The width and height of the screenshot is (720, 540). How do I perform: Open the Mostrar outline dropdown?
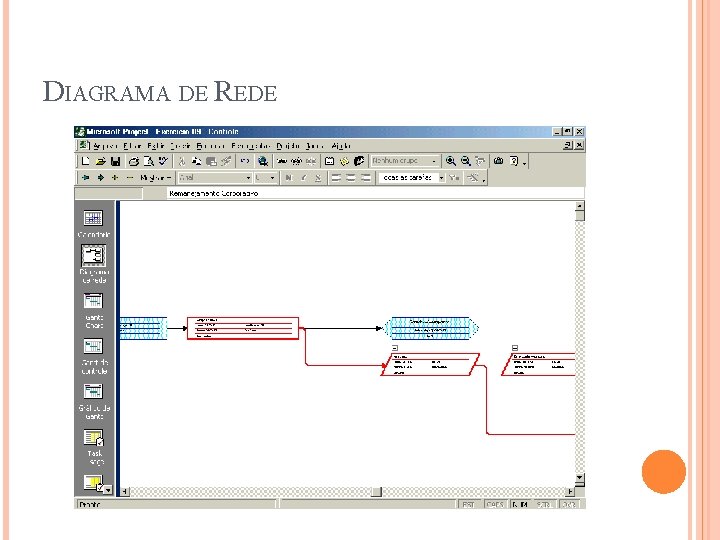pyautogui.click(x=156, y=177)
